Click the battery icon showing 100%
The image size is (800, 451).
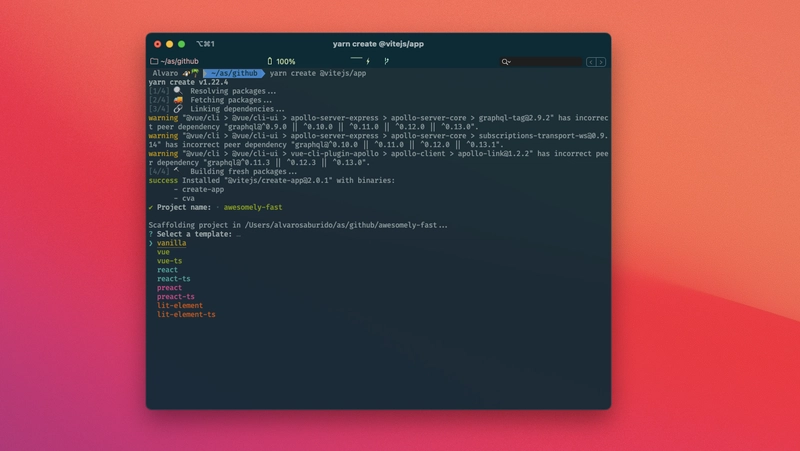tap(270, 61)
